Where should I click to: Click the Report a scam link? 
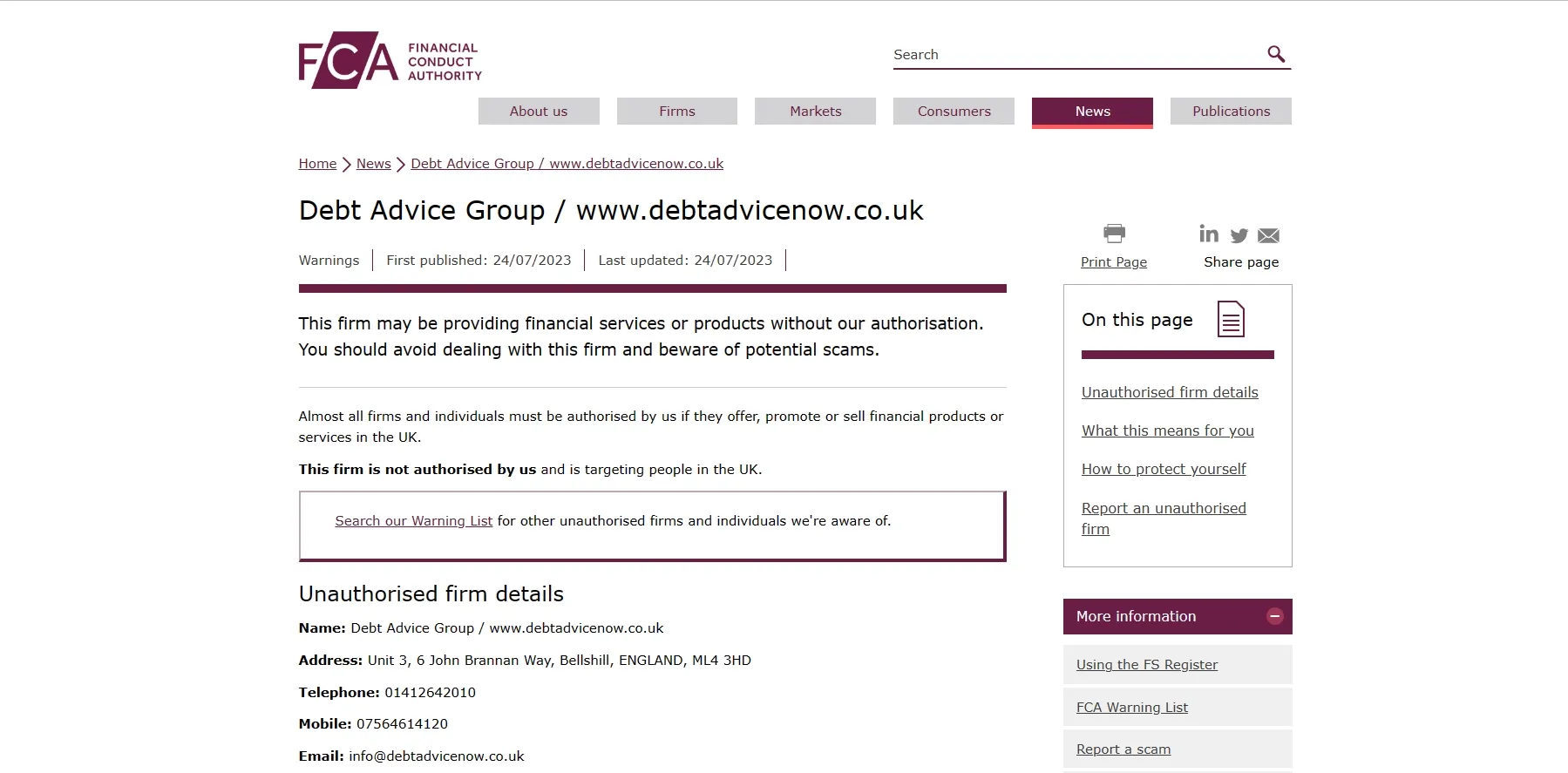click(1123, 749)
